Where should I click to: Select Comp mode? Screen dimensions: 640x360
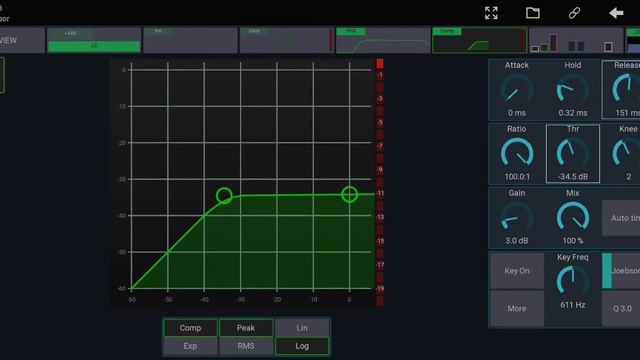190,328
